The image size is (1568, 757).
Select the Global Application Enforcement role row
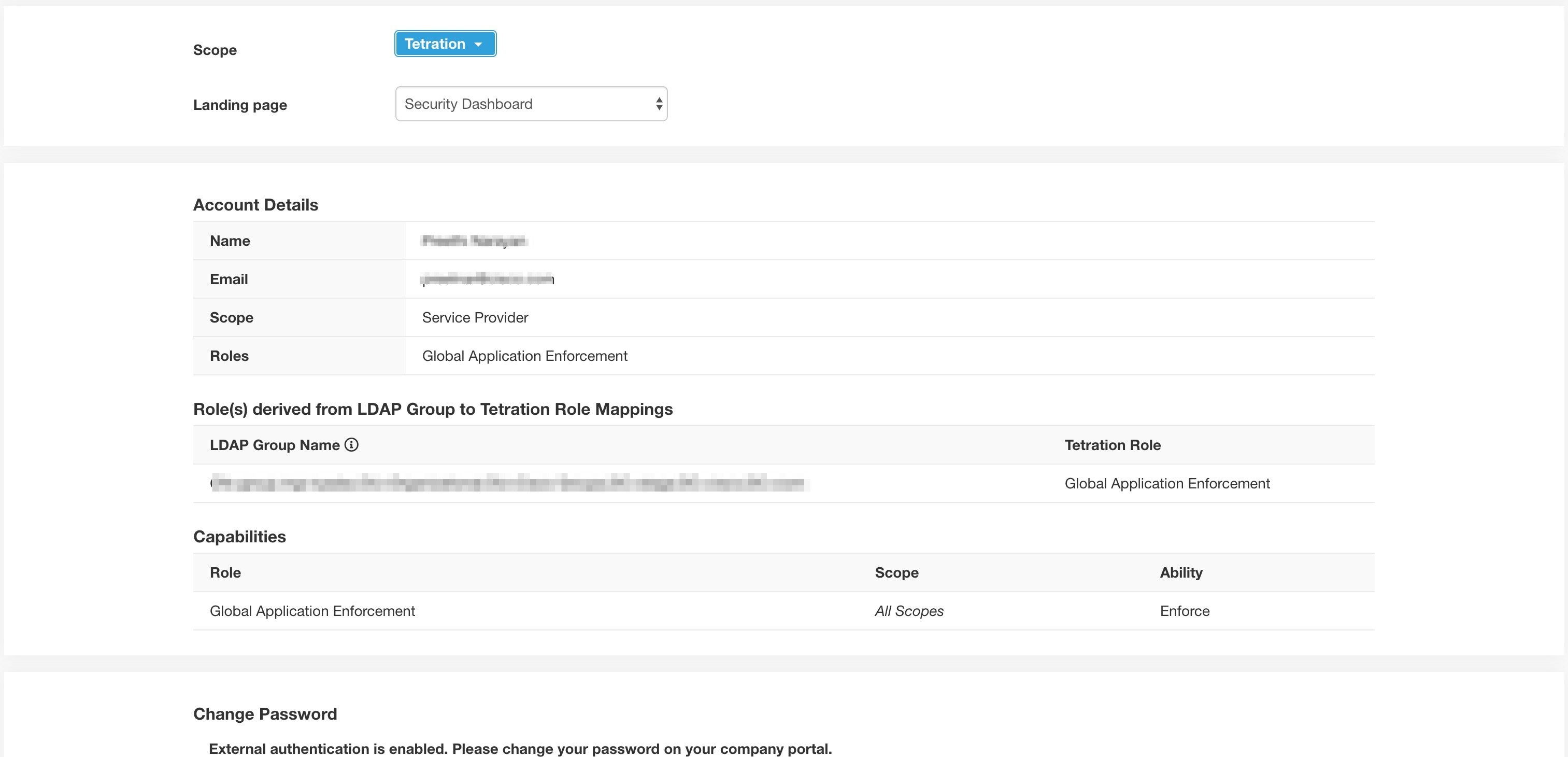point(312,611)
